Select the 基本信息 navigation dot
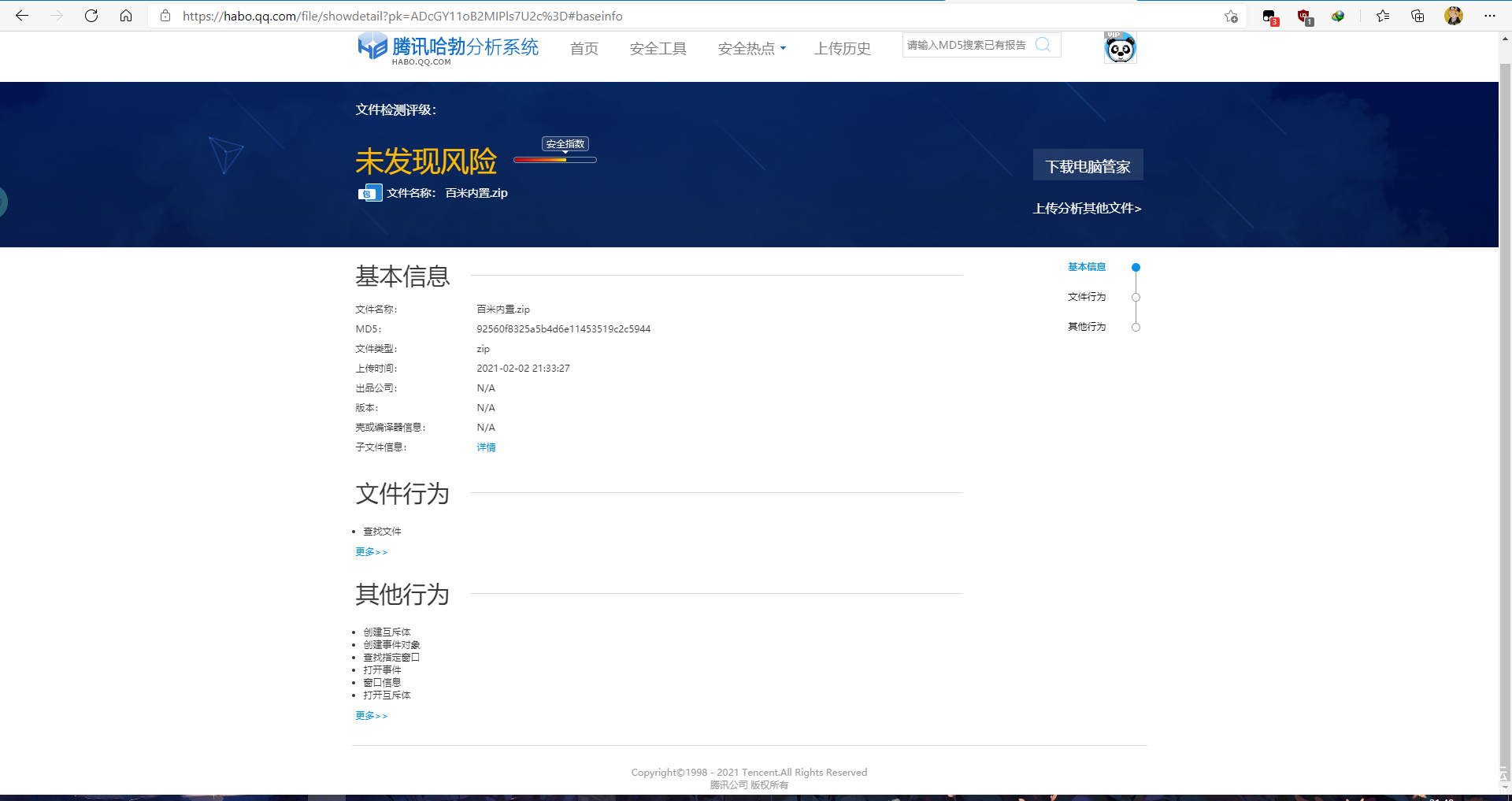 [x=1136, y=268]
